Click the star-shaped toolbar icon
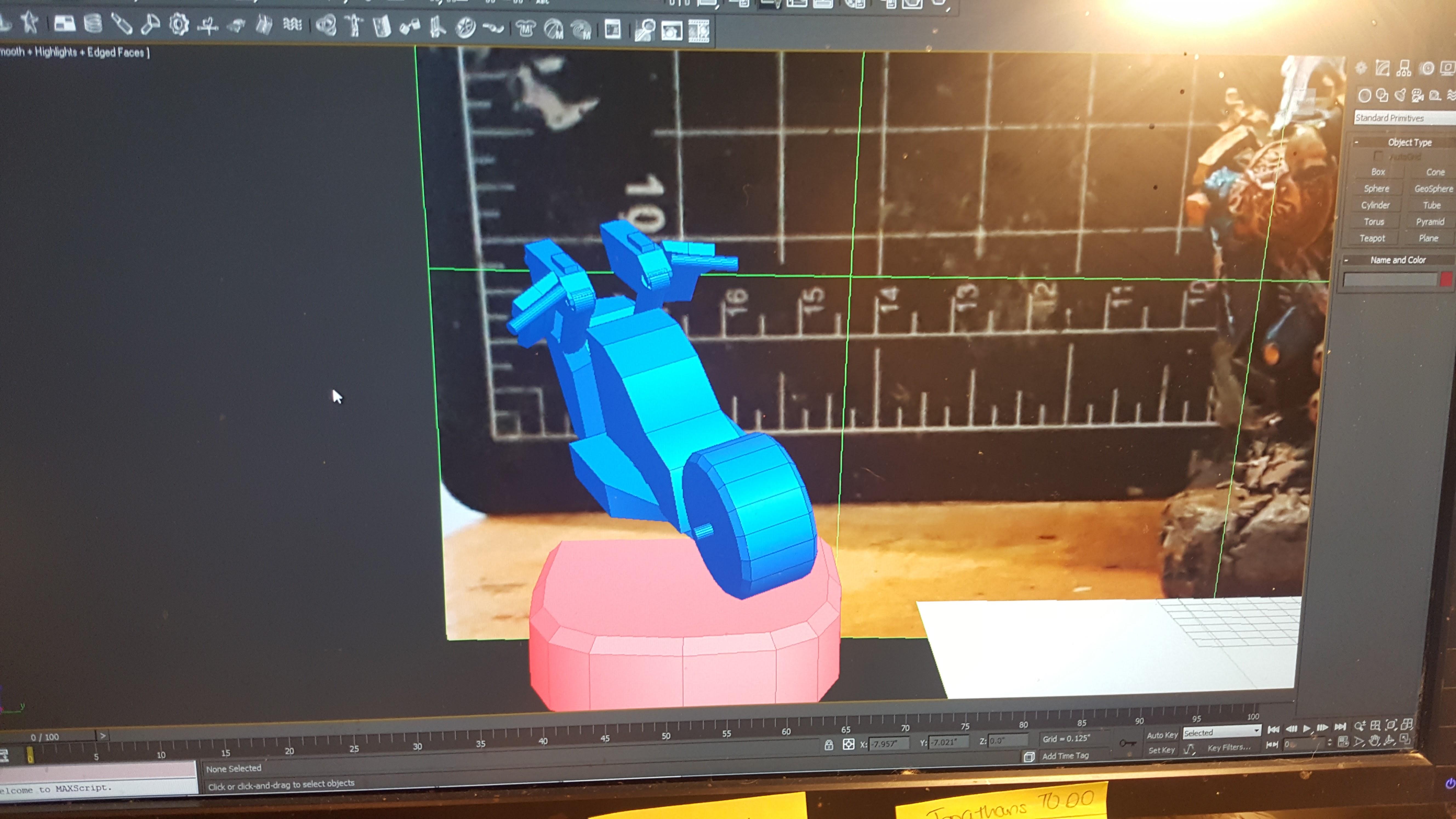The width and height of the screenshot is (1456, 819). coord(29,22)
